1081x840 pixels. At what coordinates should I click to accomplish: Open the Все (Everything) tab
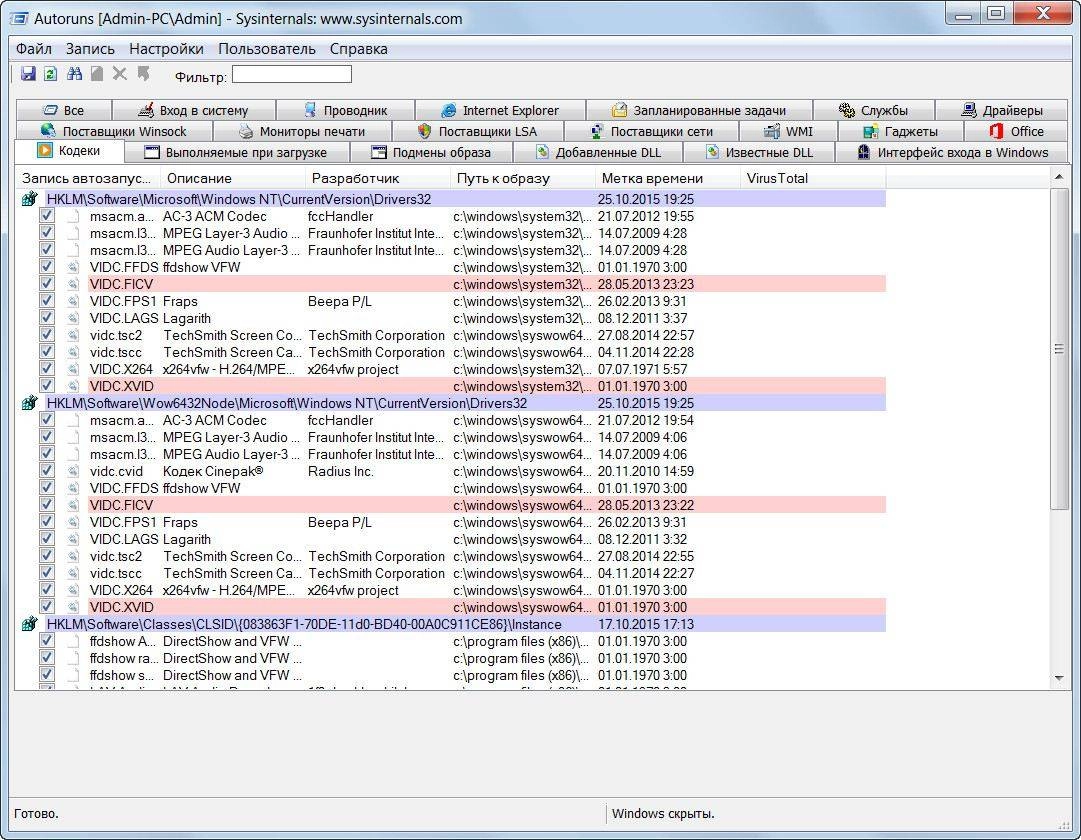coord(63,110)
